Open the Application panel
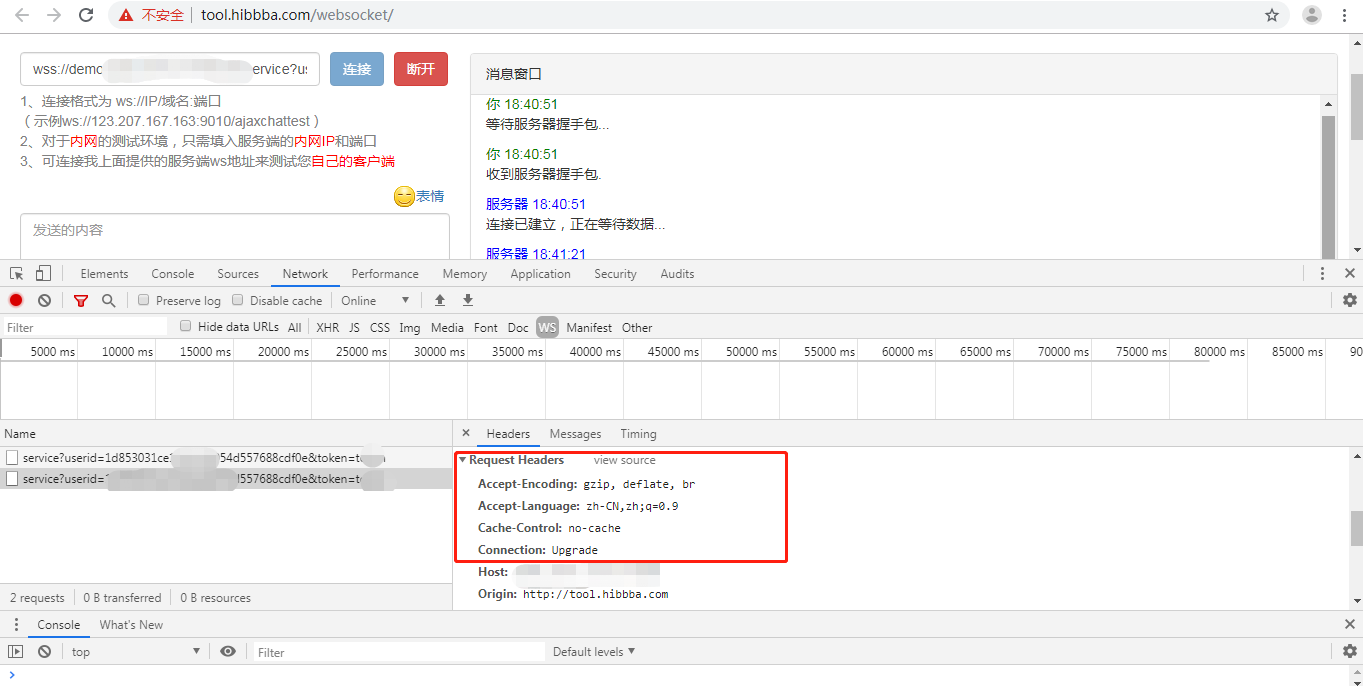 click(540, 273)
